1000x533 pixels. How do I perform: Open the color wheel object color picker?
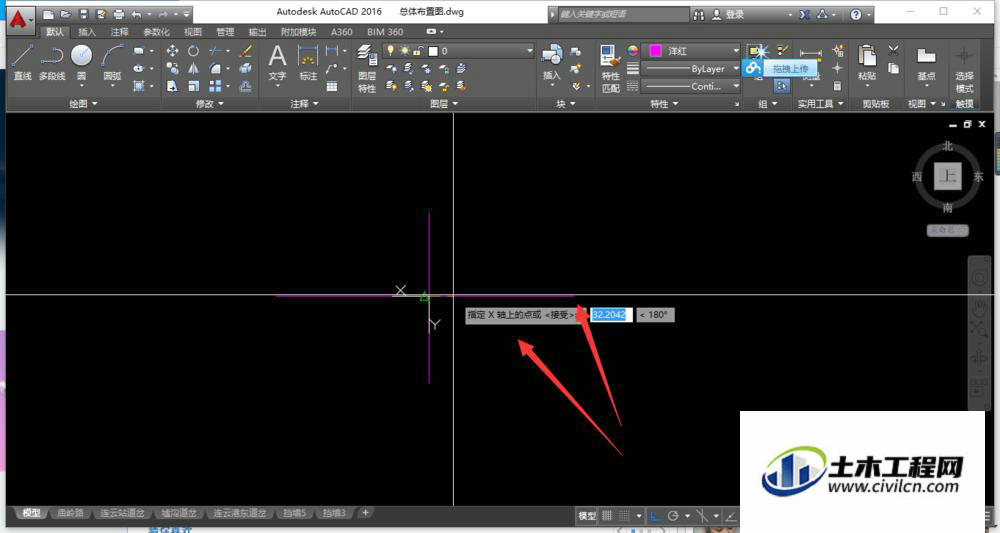click(x=632, y=50)
